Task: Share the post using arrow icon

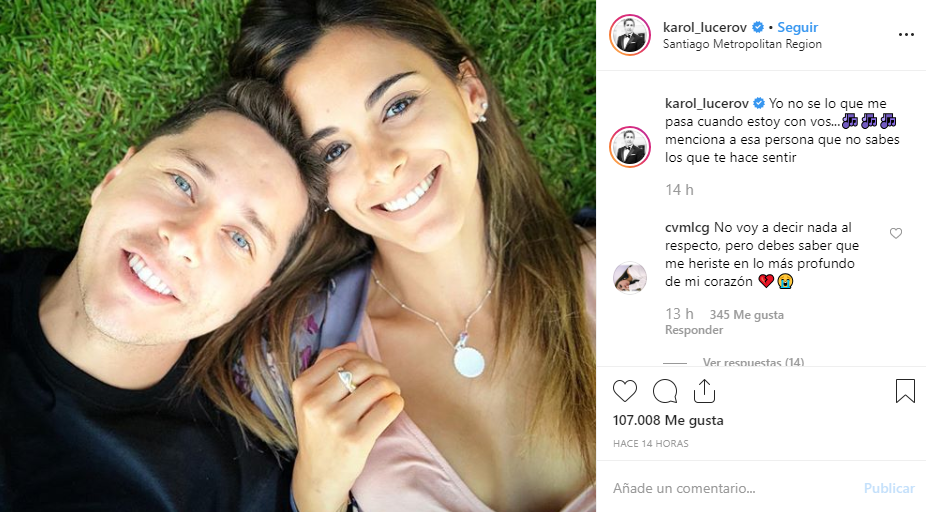Action: 705,391
